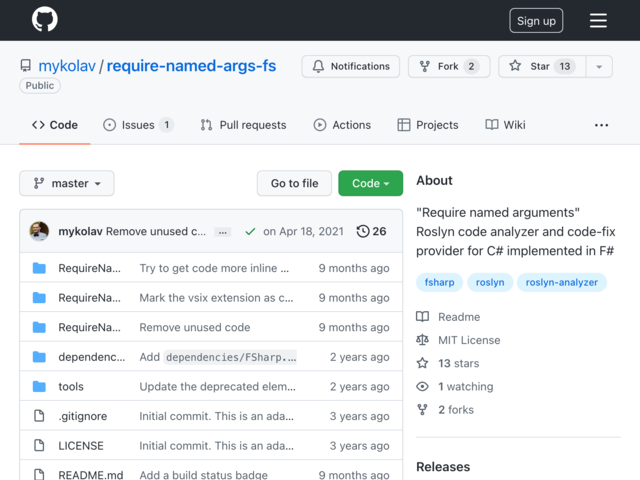The width and height of the screenshot is (640, 480).
Task: Open the GitHub home logo
Action: [x=44, y=19]
